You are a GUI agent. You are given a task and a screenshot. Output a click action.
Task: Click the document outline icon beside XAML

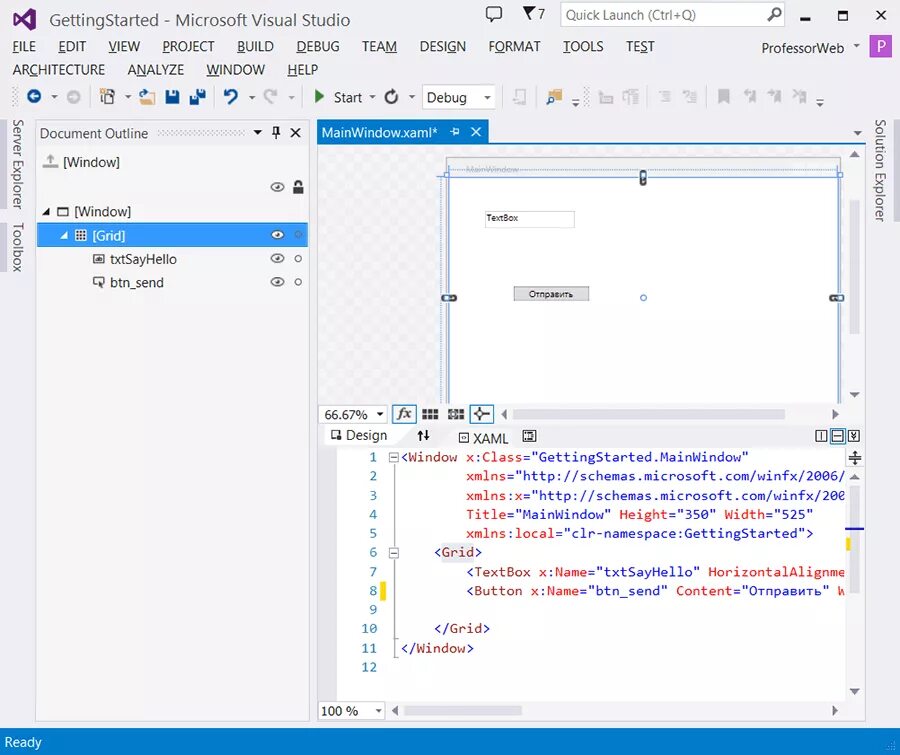[529, 436]
